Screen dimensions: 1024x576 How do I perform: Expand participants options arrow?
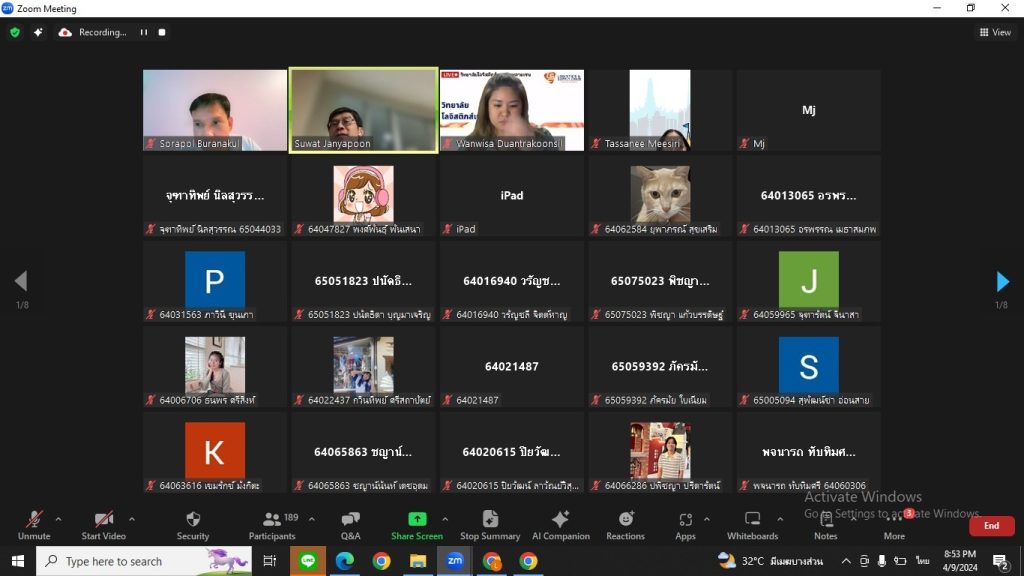click(312, 519)
